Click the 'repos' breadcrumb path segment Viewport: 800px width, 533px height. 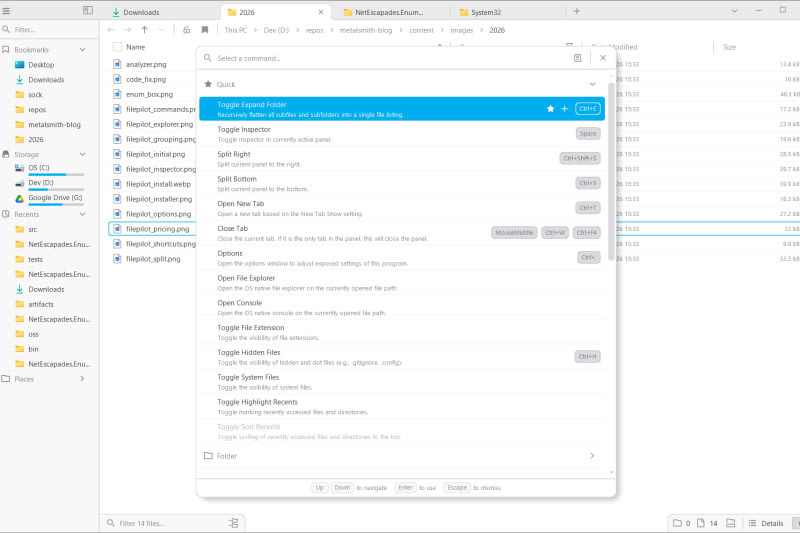click(x=315, y=30)
